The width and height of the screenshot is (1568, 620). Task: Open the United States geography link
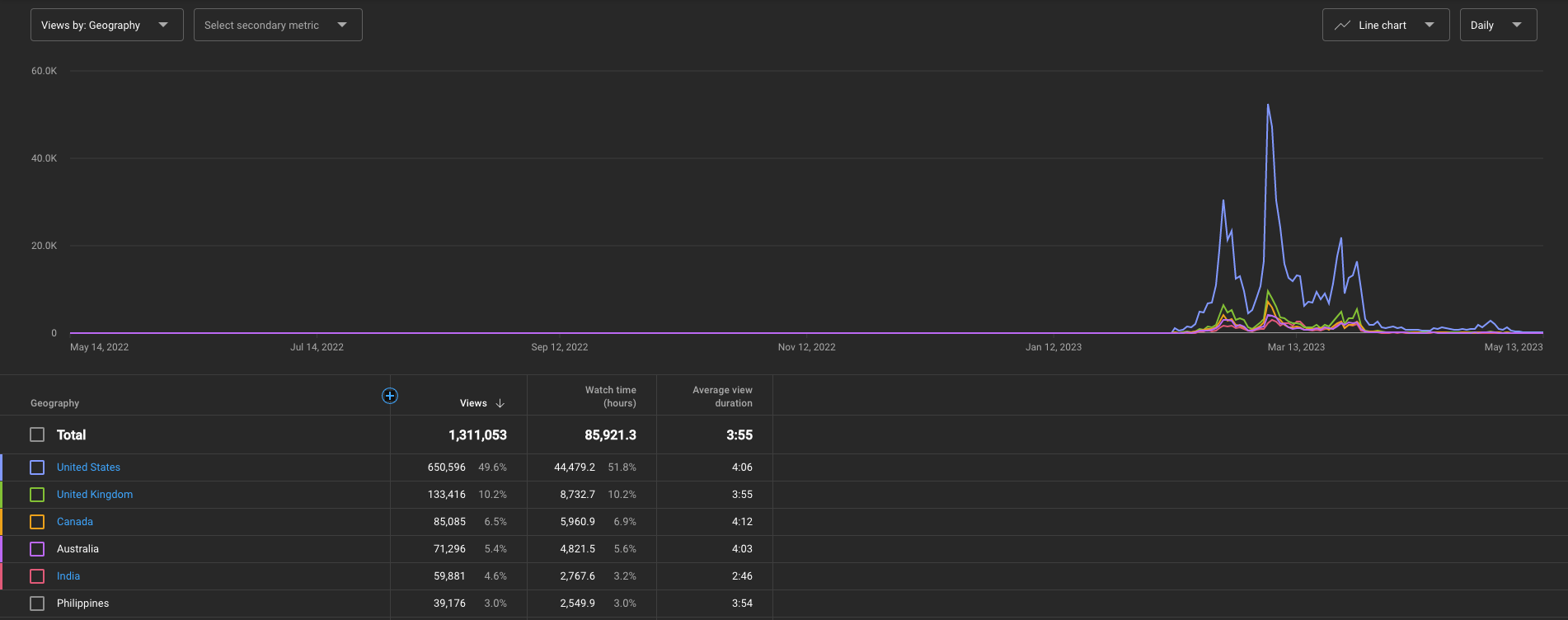click(x=88, y=467)
